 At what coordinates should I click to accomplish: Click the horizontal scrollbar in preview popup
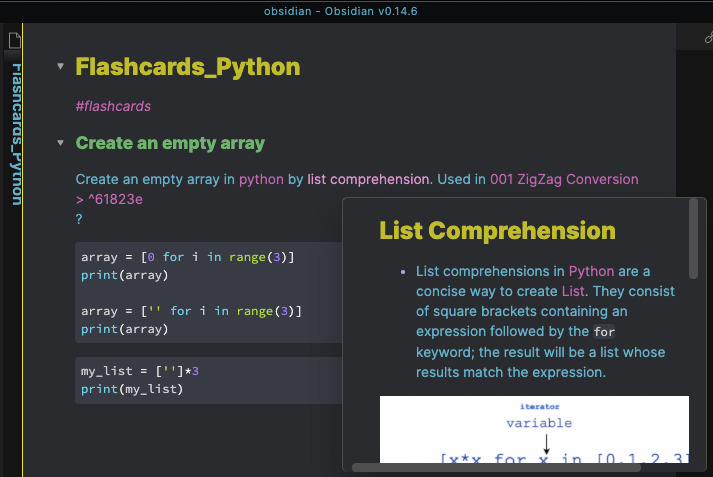(496, 467)
